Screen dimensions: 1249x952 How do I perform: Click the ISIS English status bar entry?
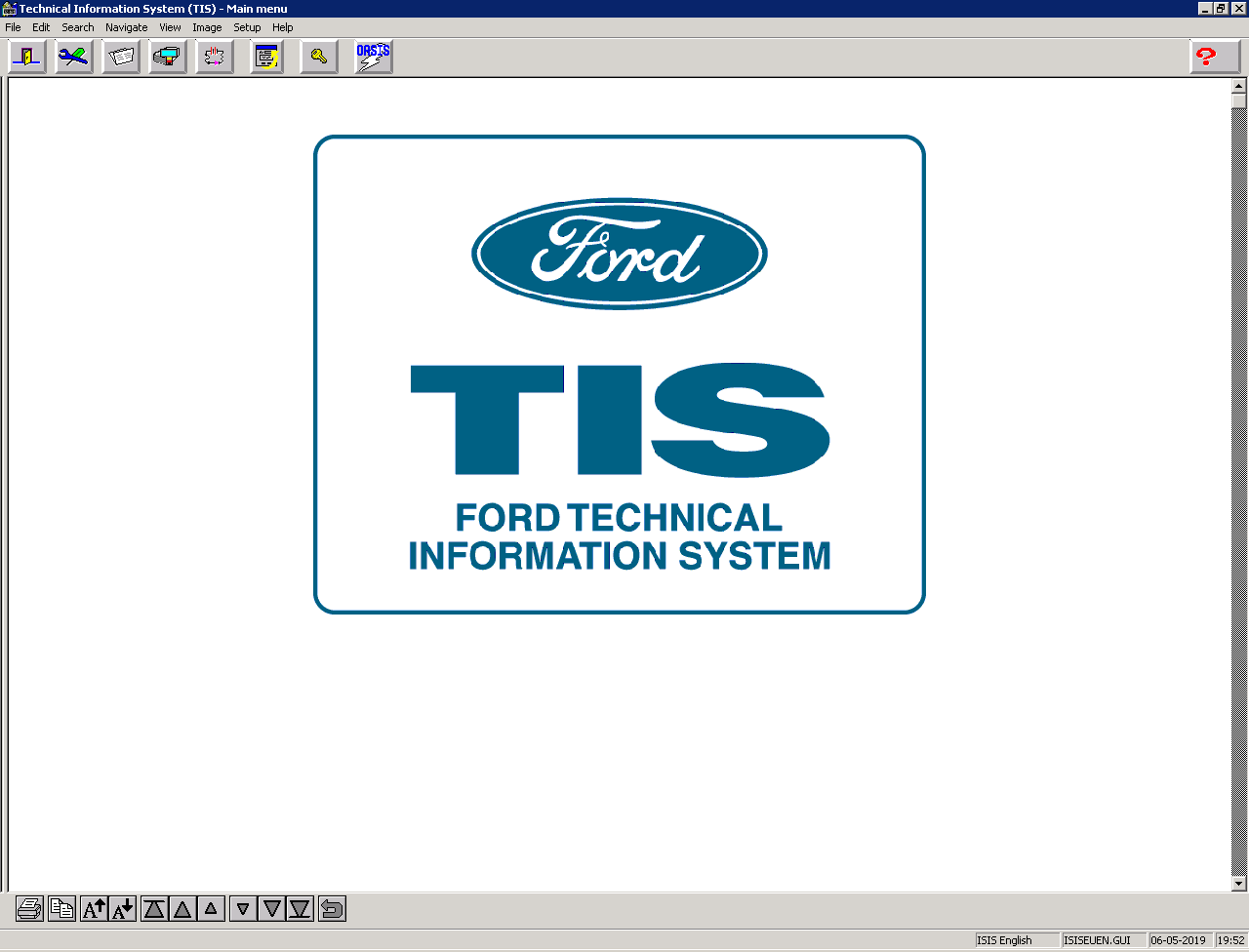1017,940
